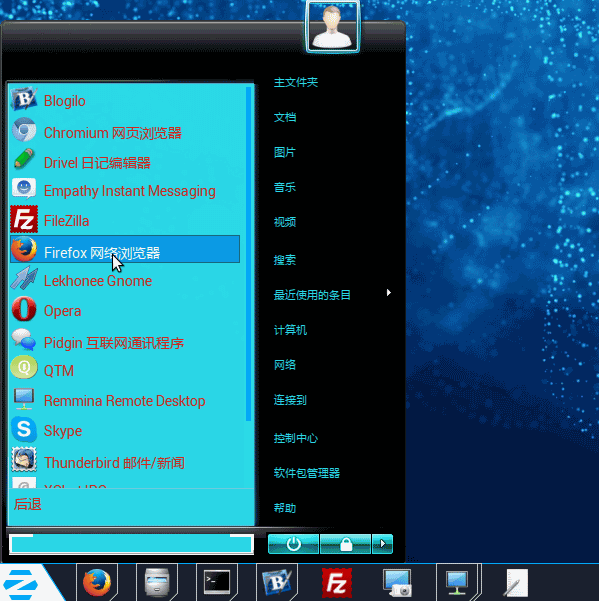599x601 pixels.
Task: Click the Skype icon
Action: coord(24,429)
